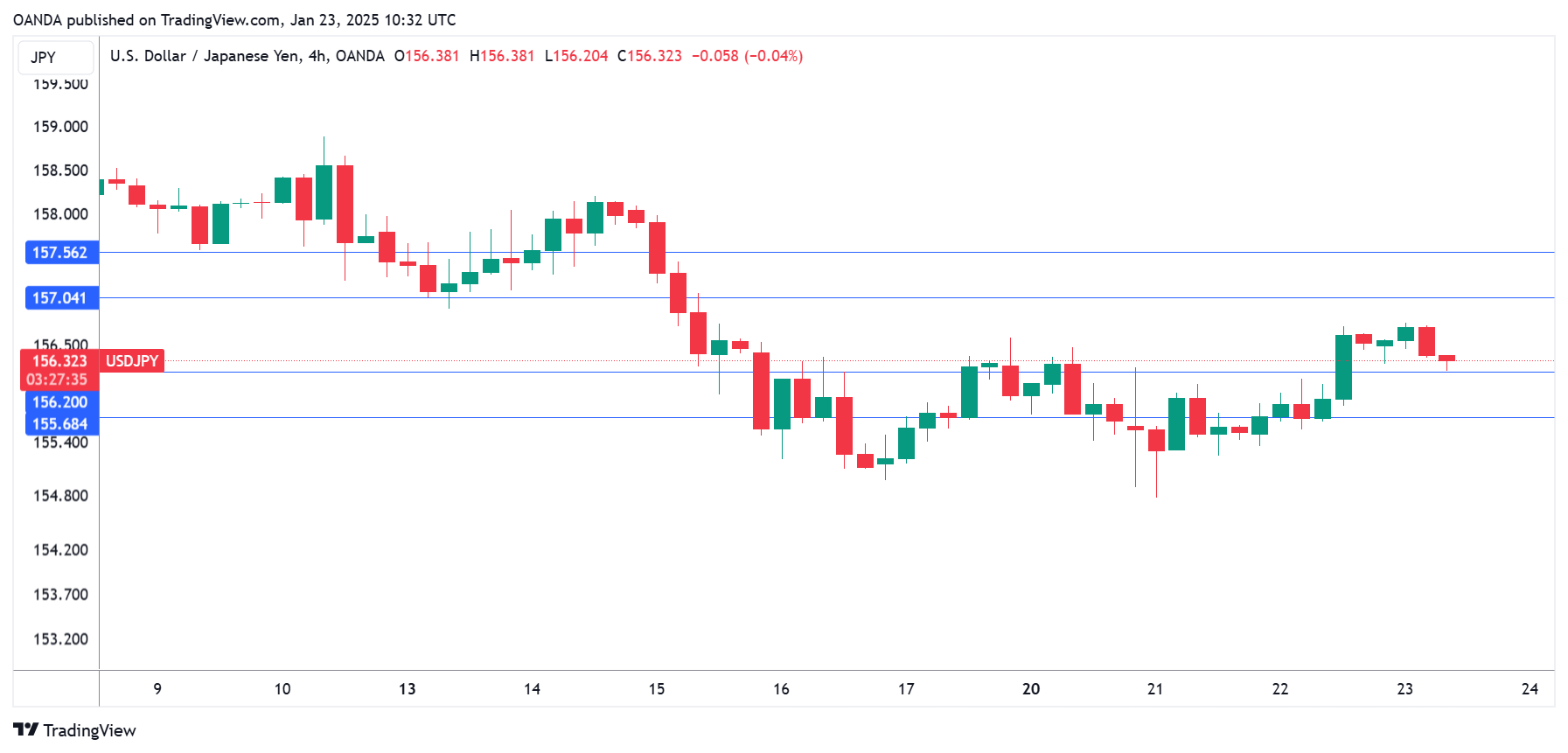This screenshot has height=753, width=1568.
Task: Click the 157.562 price level label
Action: [60, 253]
